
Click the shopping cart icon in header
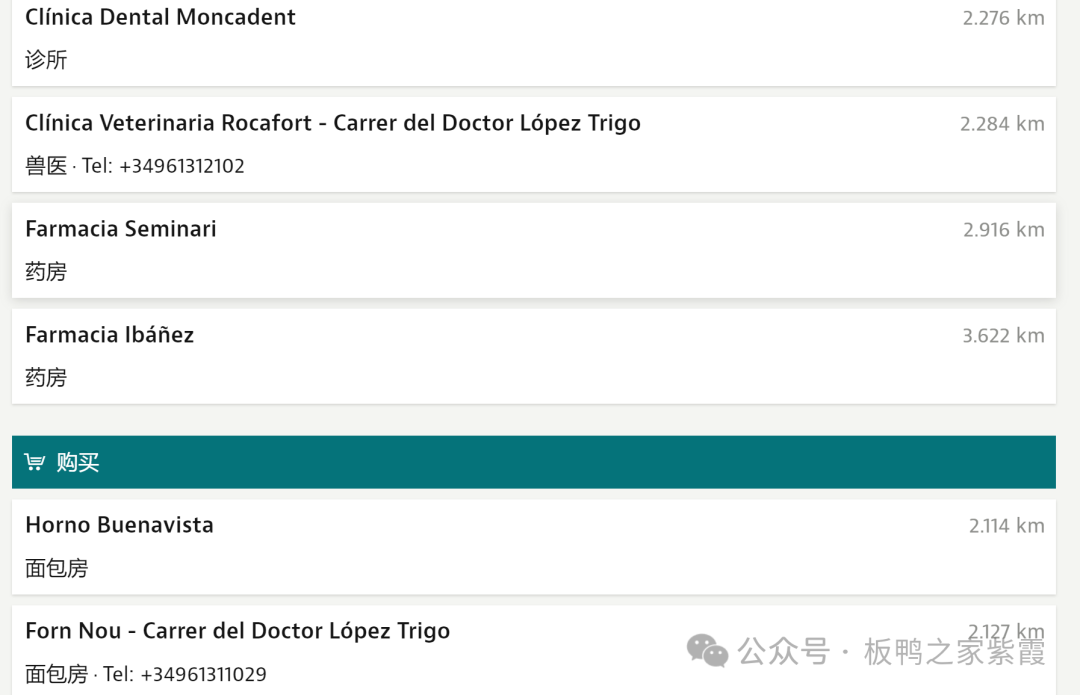coord(35,462)
